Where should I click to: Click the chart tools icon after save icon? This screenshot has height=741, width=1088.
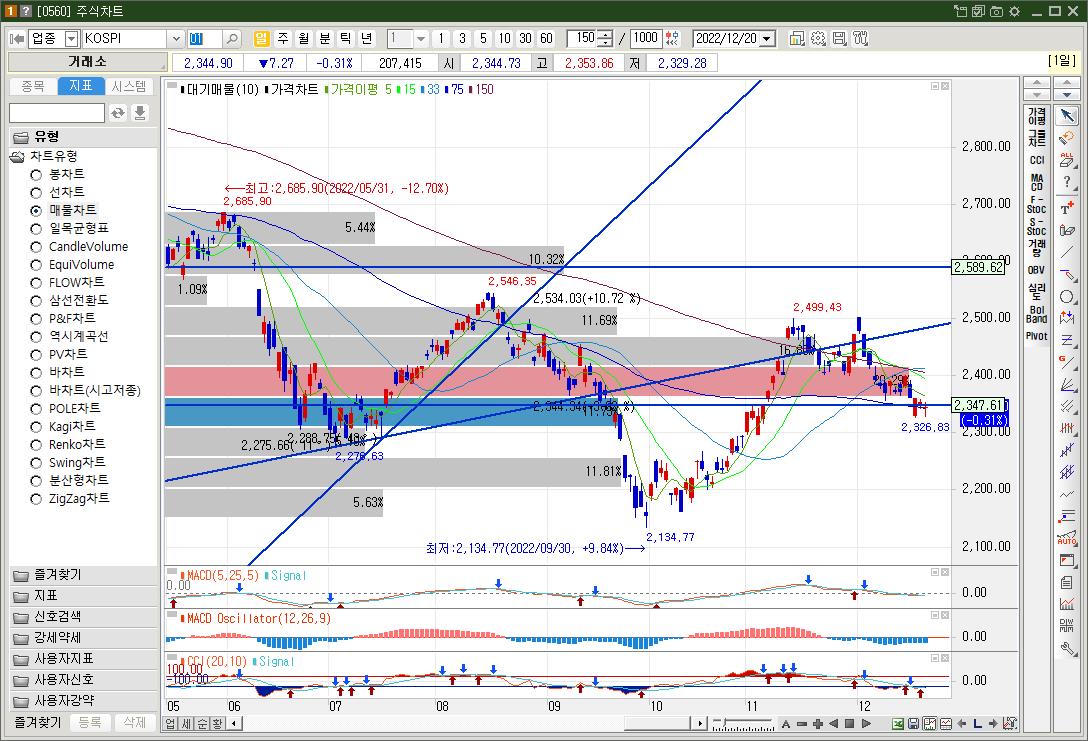tap(860, 39)
